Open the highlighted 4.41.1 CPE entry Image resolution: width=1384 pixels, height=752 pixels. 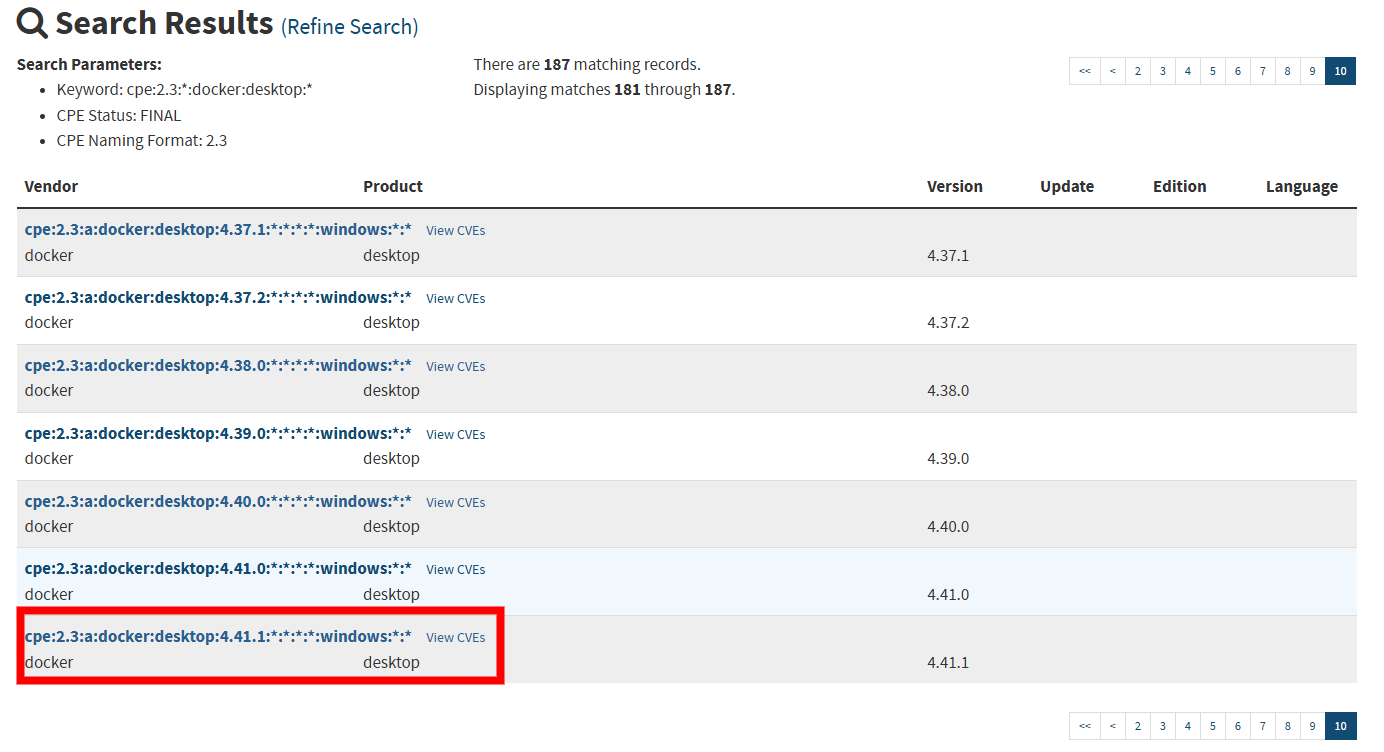pos(217,637)
